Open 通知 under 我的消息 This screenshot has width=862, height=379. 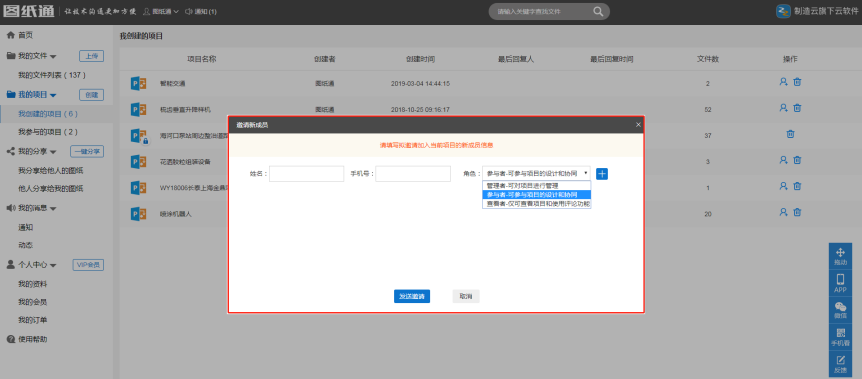point(25,227)
